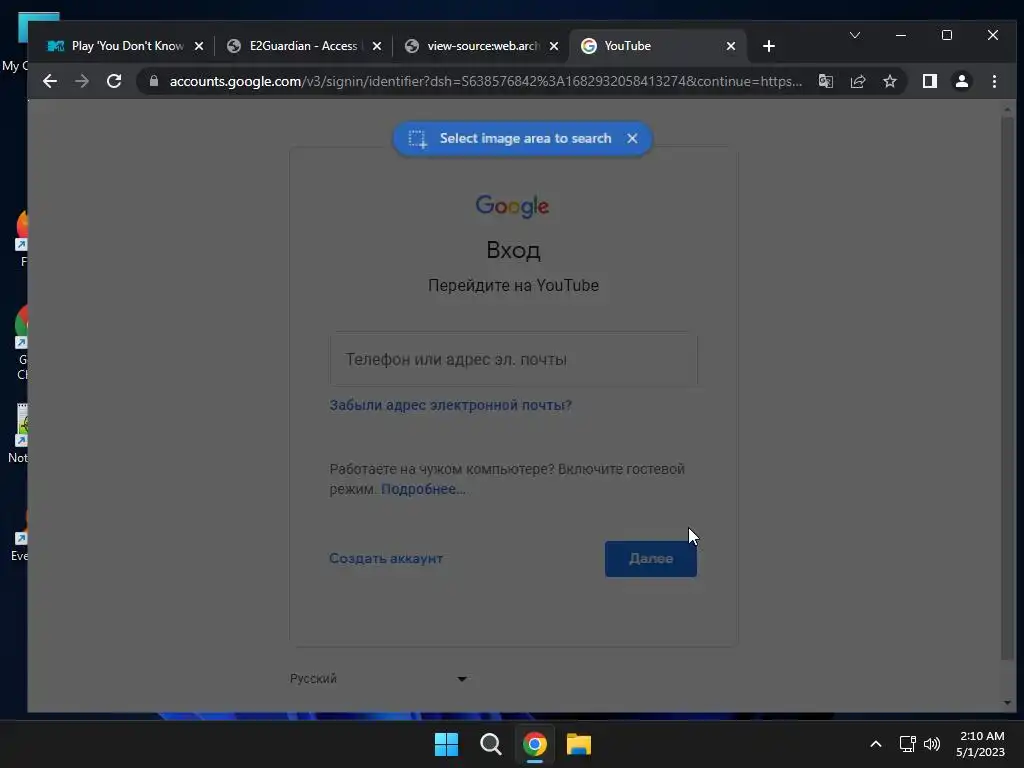Click the address bar URL

click(x=486, y=81)
